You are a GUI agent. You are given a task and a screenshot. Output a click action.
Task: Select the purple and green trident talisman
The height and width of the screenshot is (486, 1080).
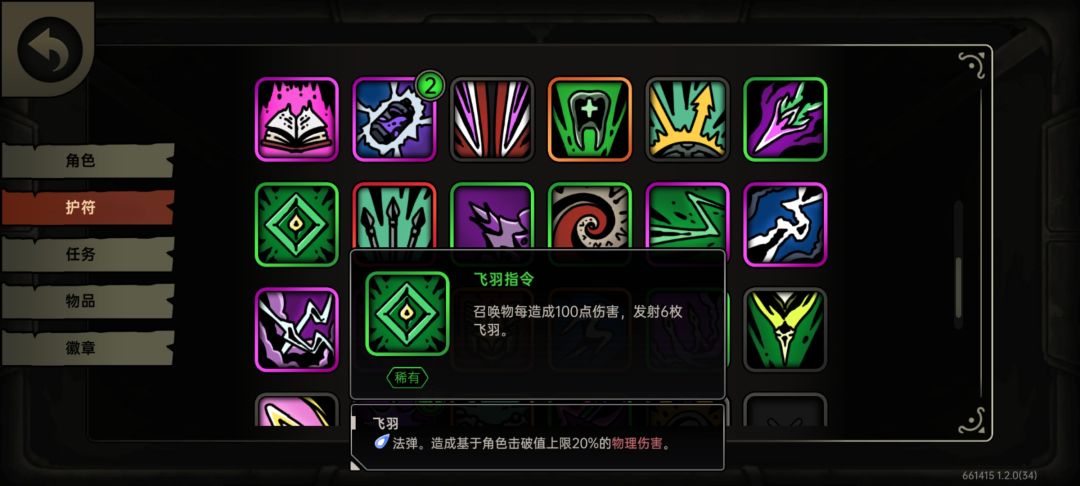(785, 119)
